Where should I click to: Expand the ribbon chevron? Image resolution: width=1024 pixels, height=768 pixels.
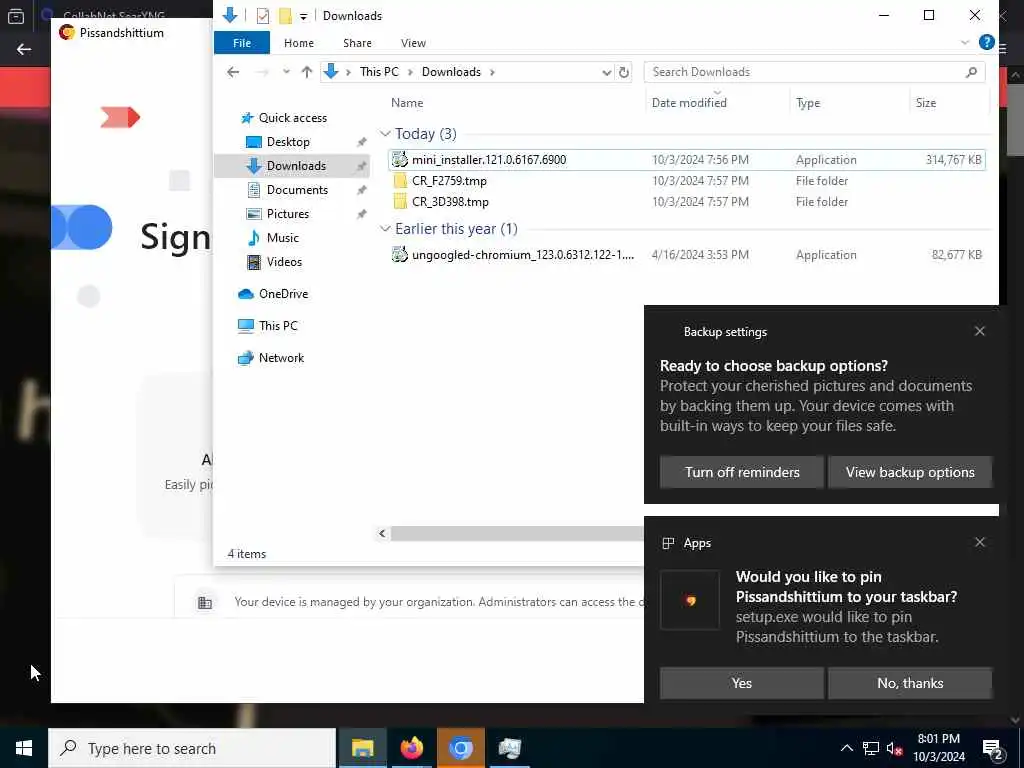pos(965,42)
